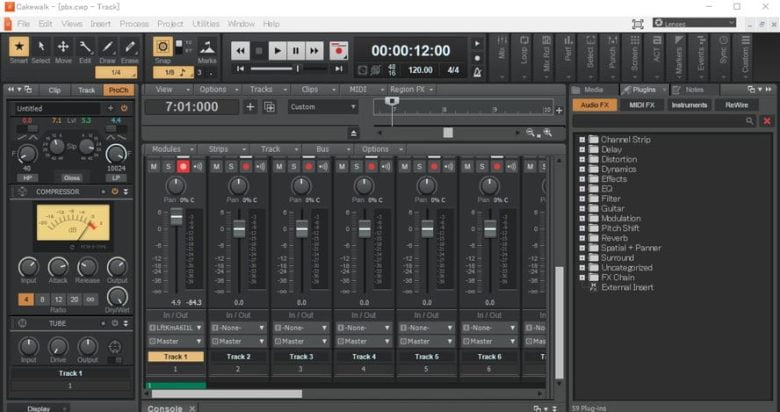Arm Track 4 for recording
The image size is (780, 412).
click(x=371, y=167)
